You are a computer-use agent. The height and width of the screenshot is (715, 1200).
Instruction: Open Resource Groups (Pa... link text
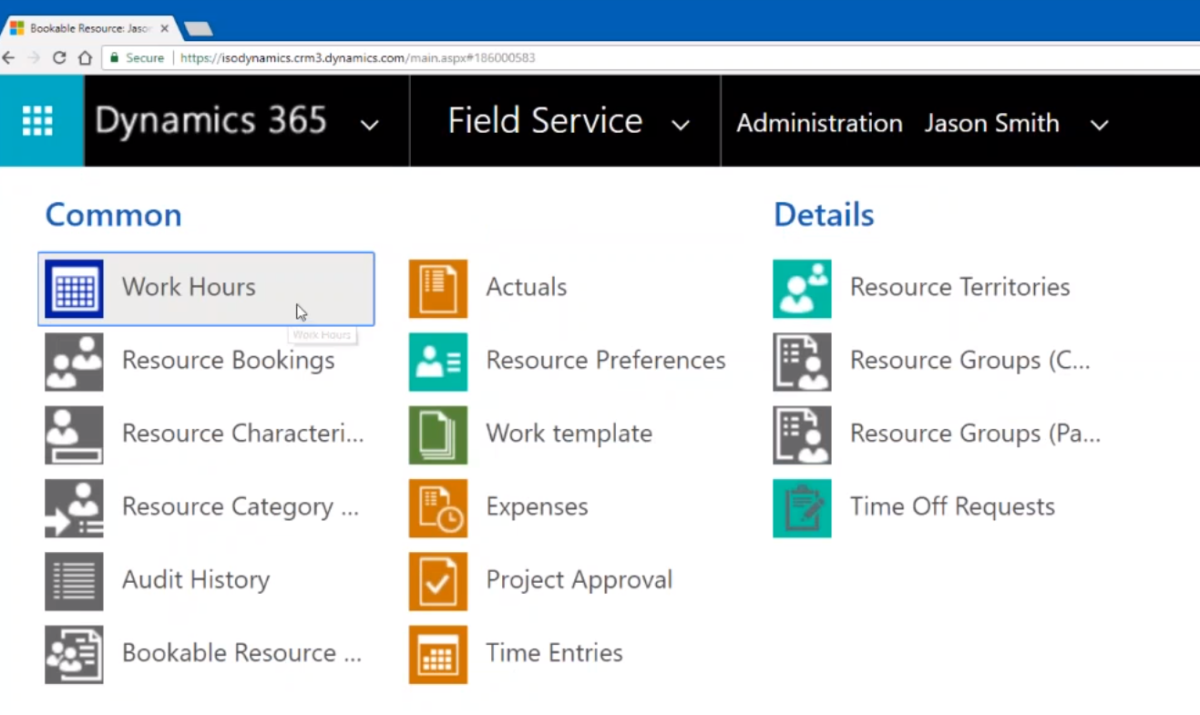click(975, 434)
